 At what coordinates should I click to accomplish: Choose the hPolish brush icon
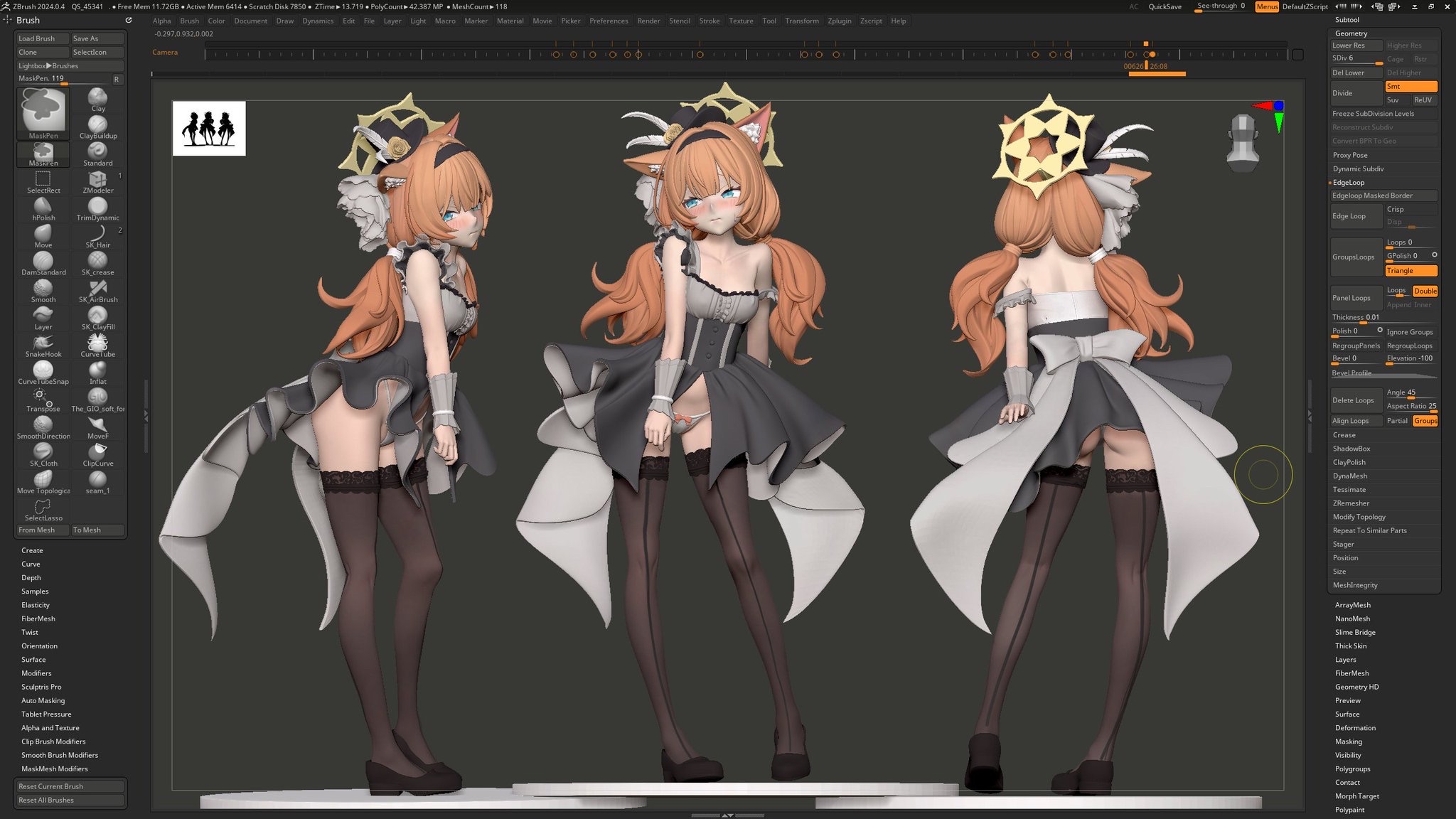[x=43, y=207]
